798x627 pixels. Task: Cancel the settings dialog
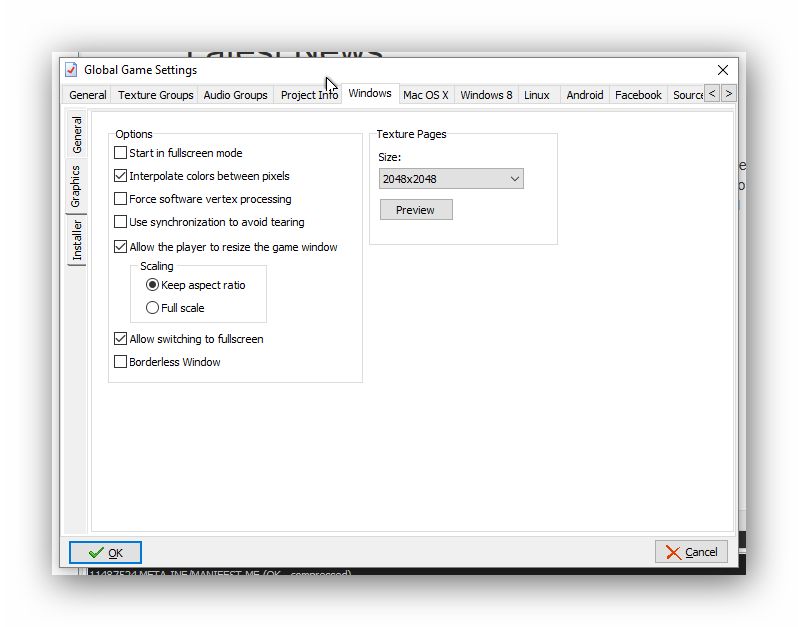click(691, 552)
